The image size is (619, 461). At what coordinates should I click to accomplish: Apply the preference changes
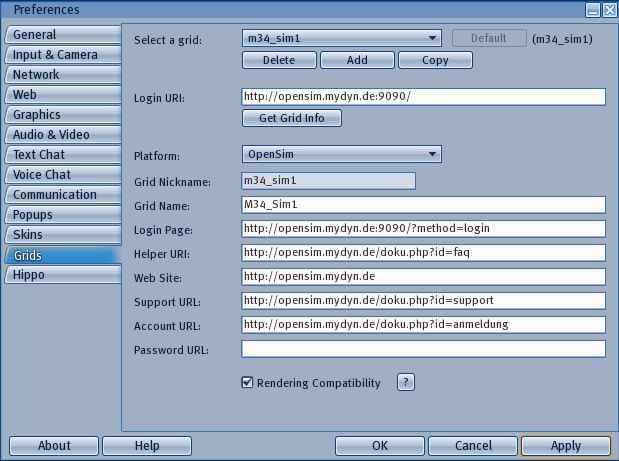[565, 446]
